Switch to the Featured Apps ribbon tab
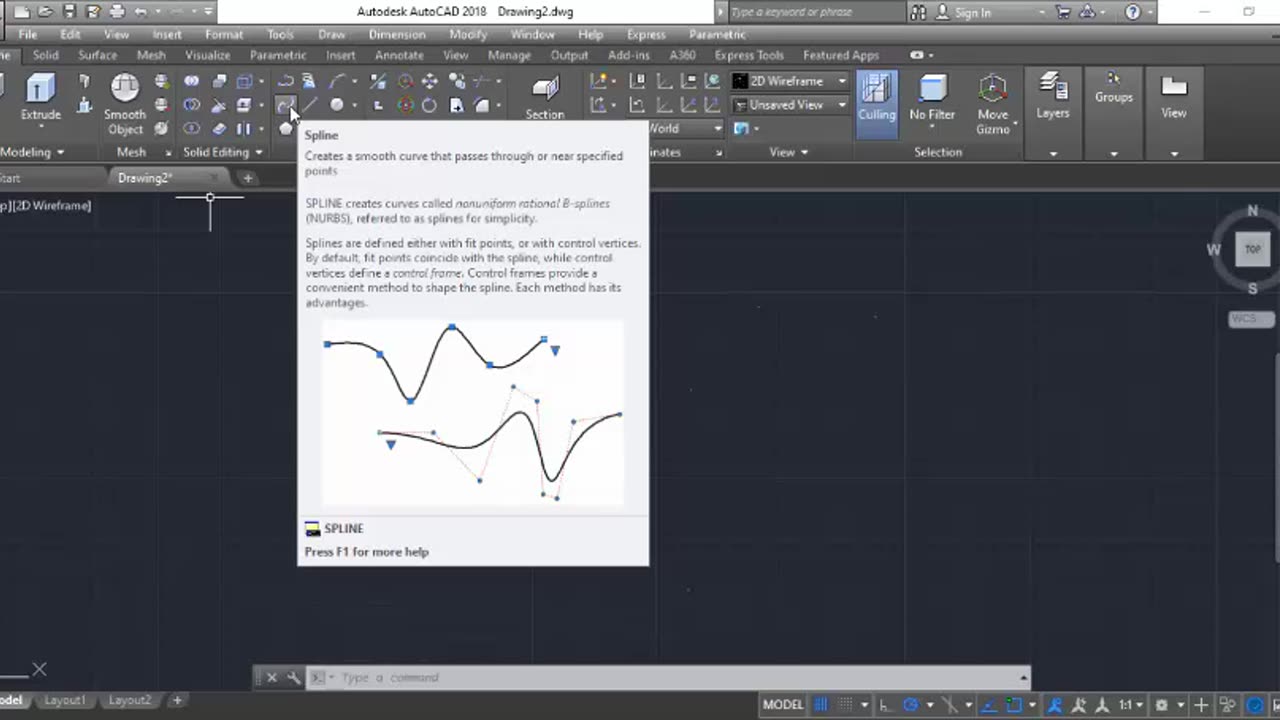Viewport: 1280px width, 720px height. 840,55
